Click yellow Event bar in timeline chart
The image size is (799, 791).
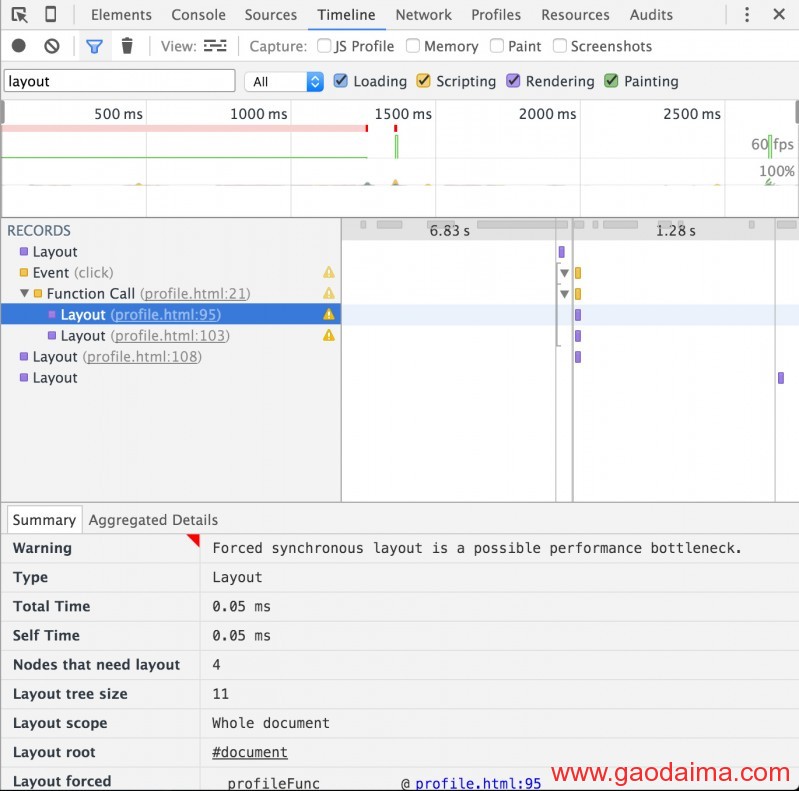click(578, 273)
